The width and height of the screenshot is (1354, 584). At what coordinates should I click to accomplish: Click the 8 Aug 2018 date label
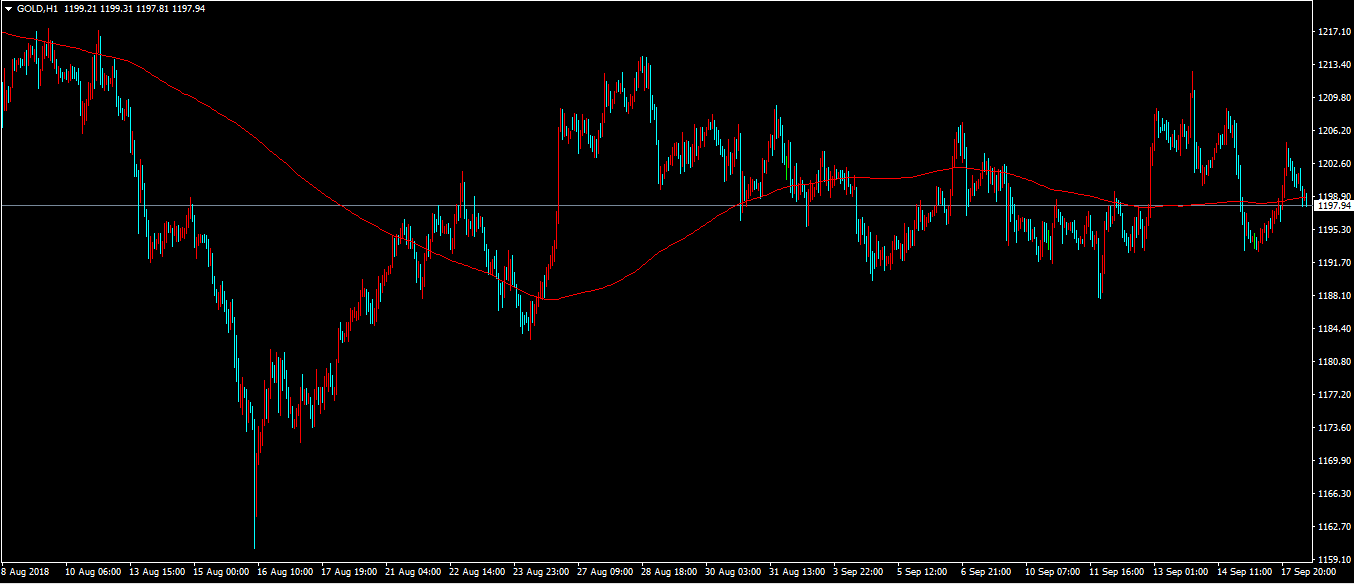click(x=26, y=573)
